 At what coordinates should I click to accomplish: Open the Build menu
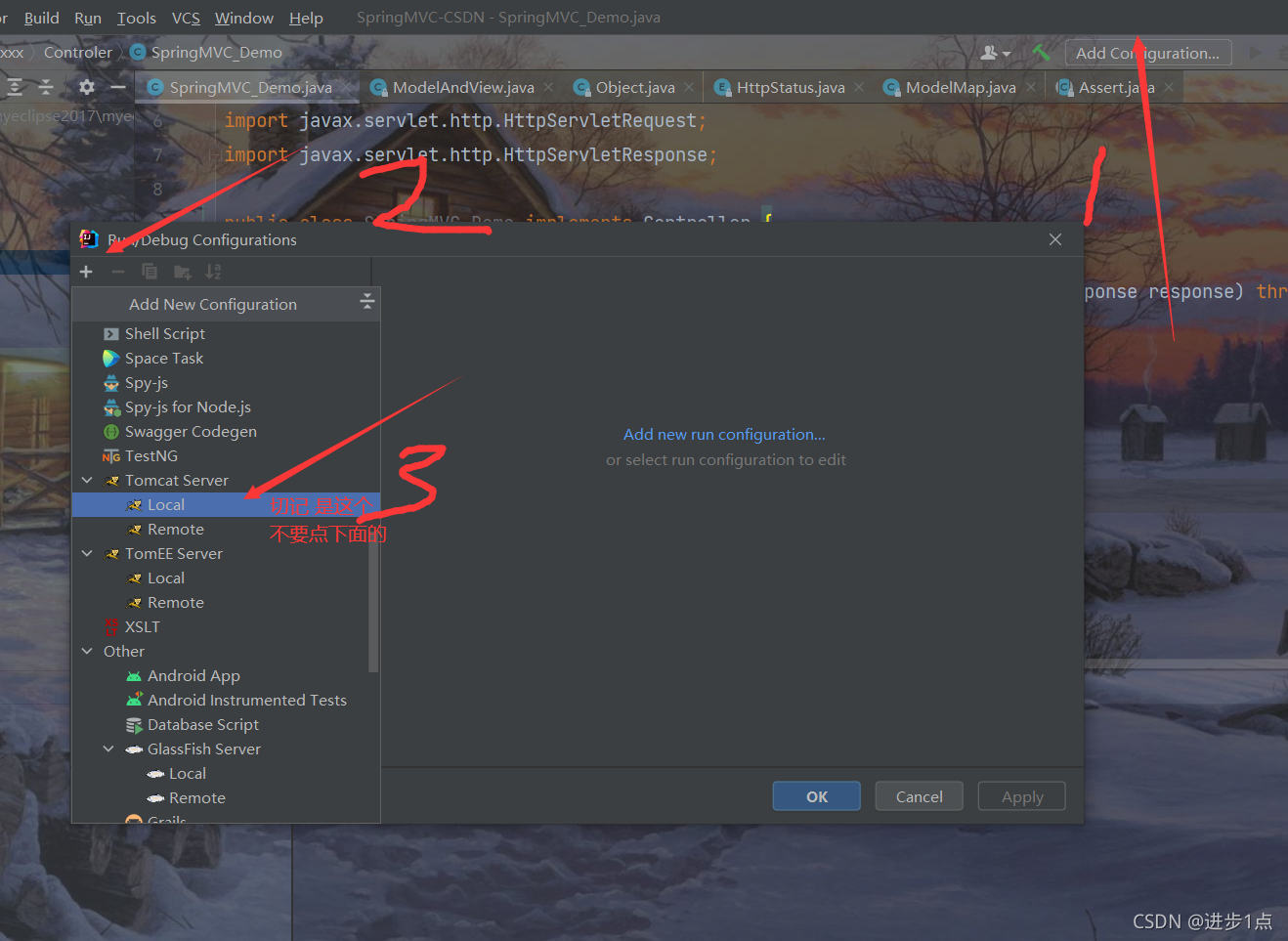pyautogui.click(x=41, y=18)
